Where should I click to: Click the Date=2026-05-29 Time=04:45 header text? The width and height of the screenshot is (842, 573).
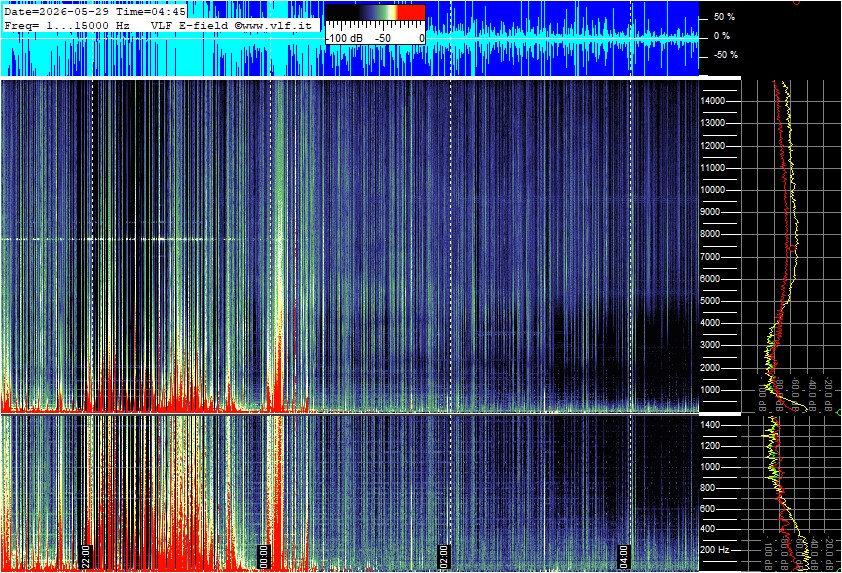[x=95, y=11]
